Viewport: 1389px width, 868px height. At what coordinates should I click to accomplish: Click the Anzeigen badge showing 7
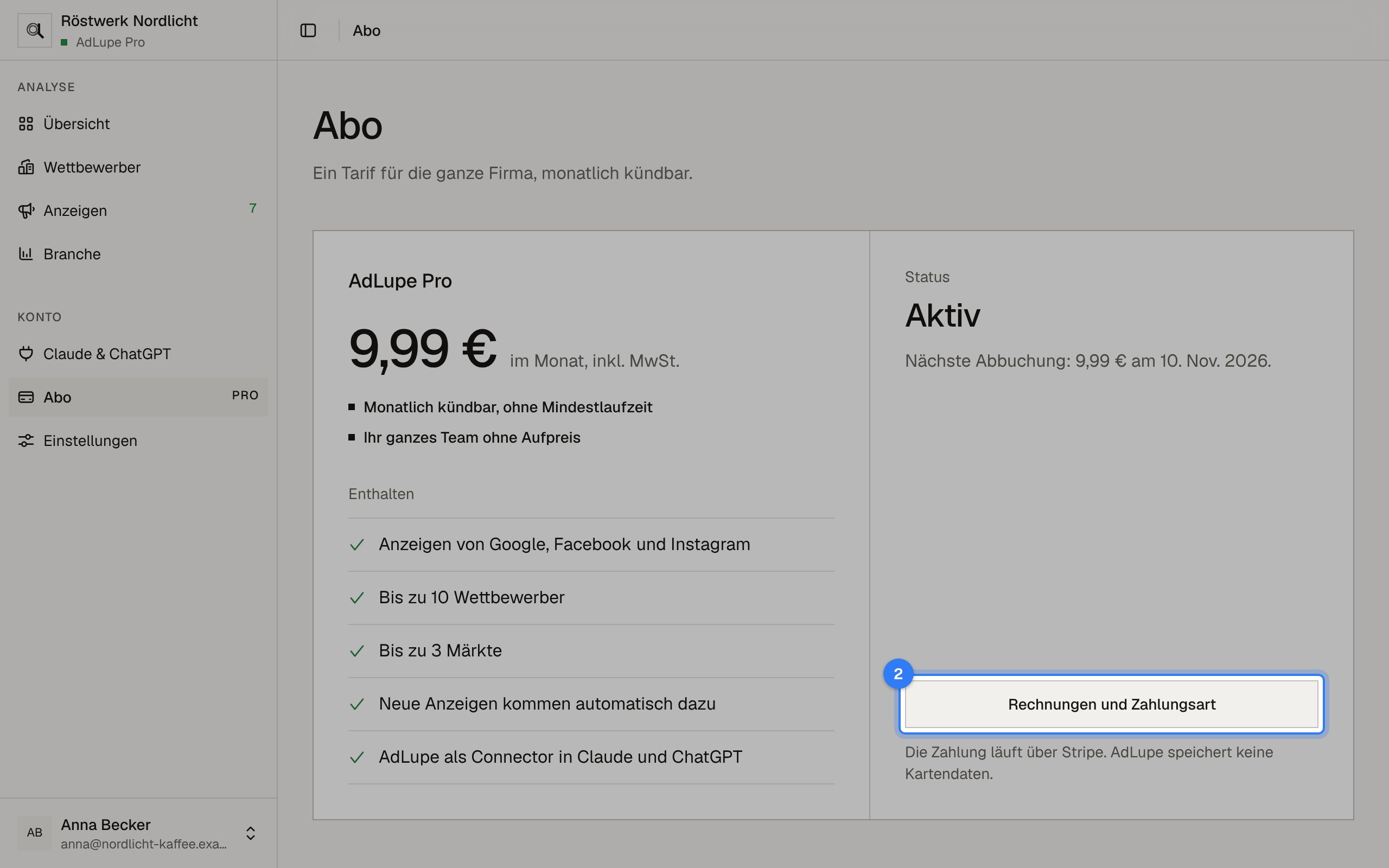pyautogui.click(x=252, y=208)
